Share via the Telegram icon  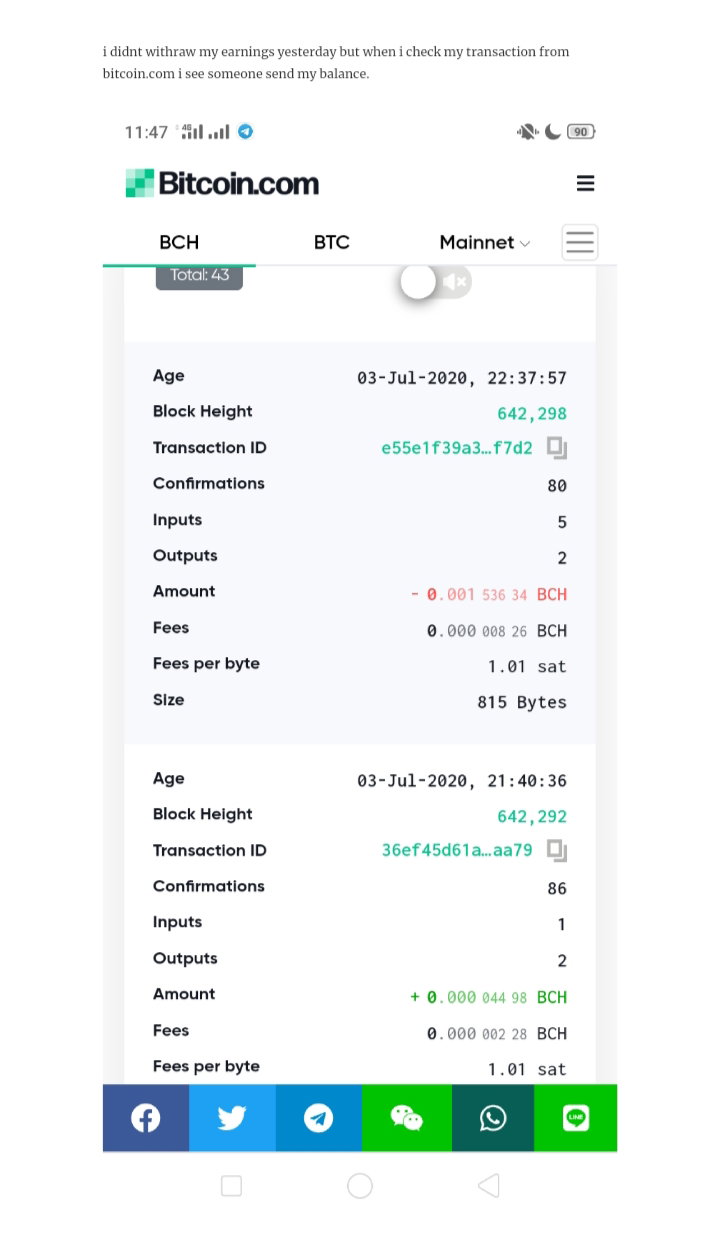319,1118
